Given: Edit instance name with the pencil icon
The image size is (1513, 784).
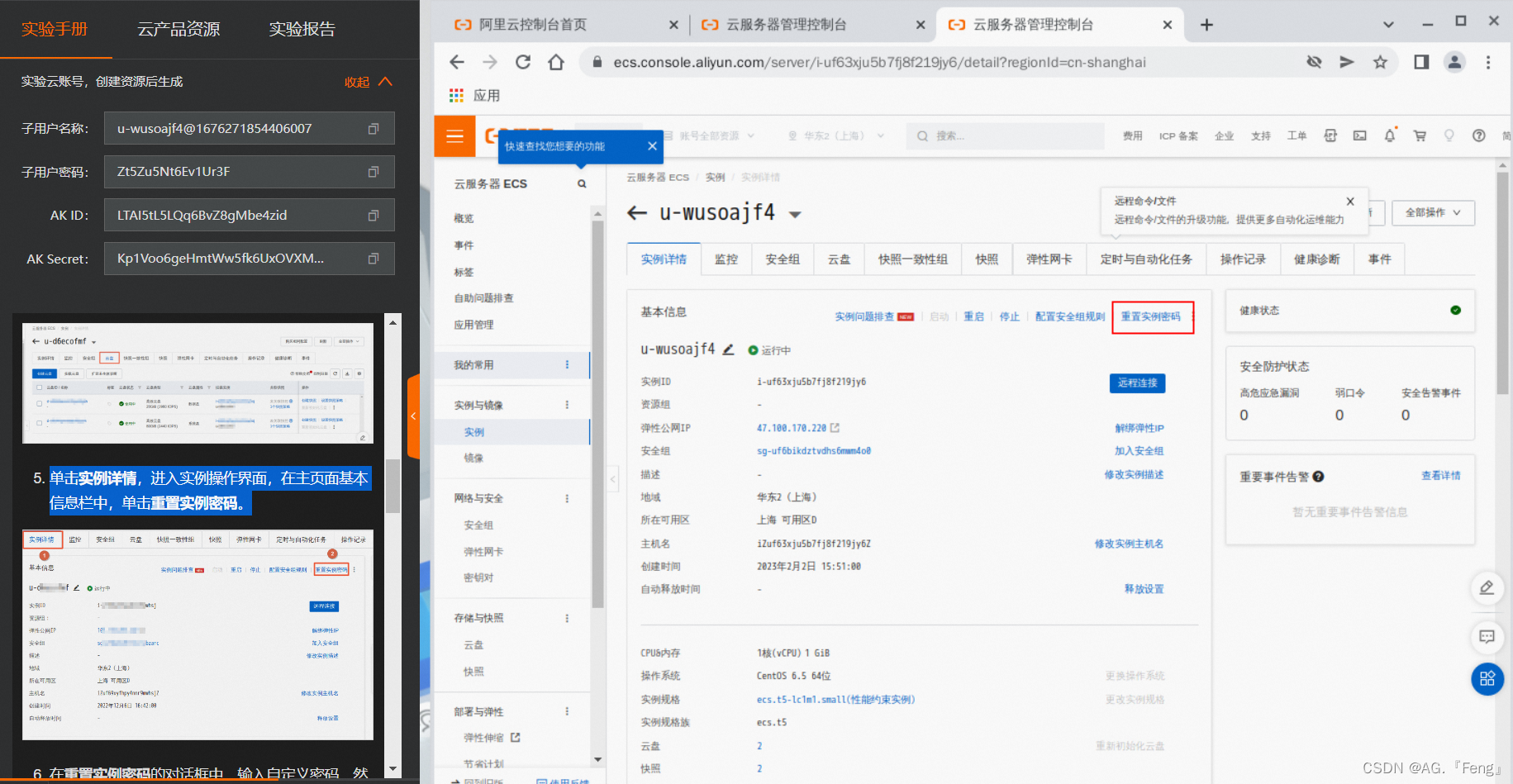Looking at the screenshot, I should pyautogui.click(x=728, y=349).
